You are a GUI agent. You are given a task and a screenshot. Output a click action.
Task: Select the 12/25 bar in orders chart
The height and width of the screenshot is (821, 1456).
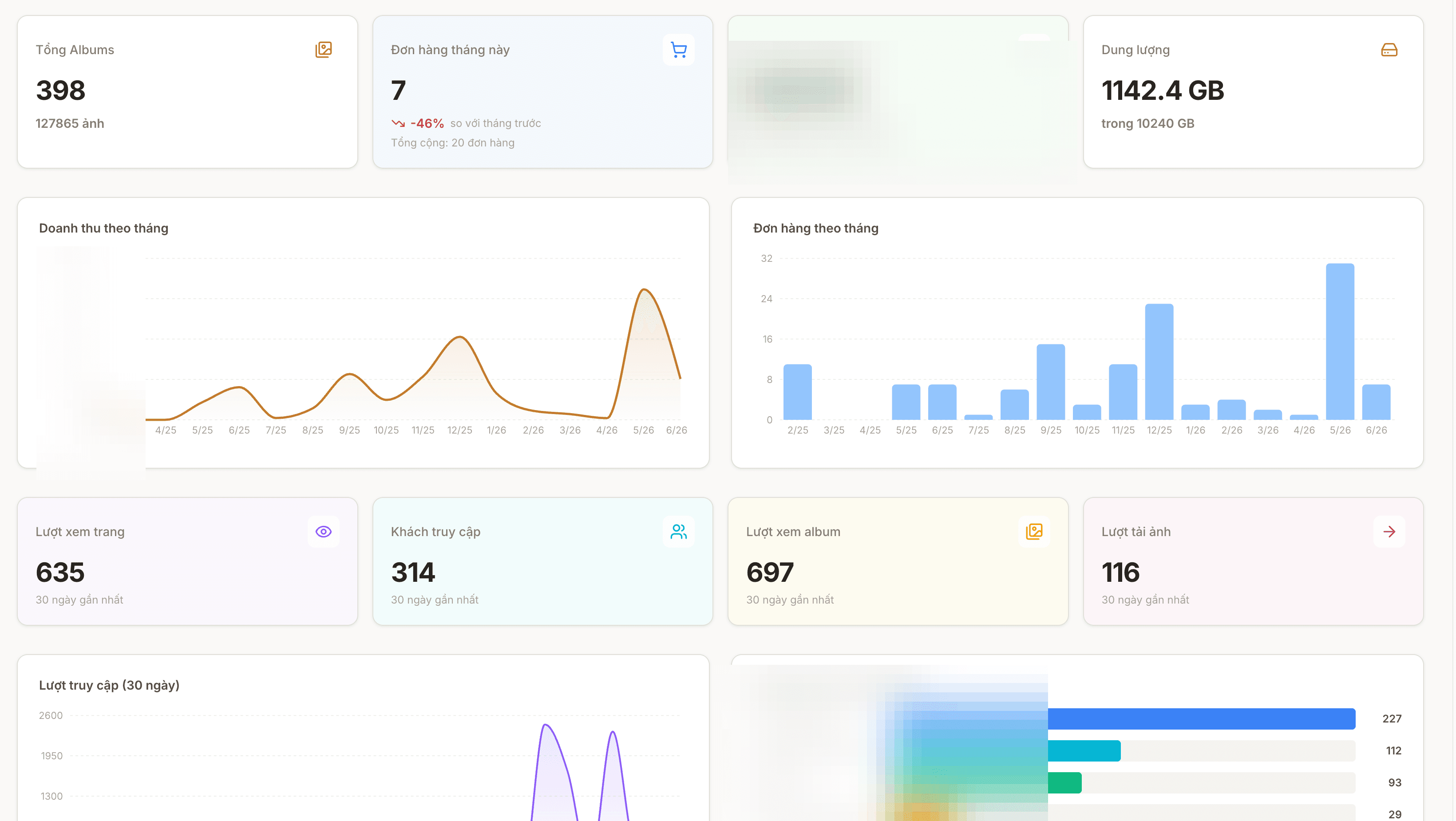pyautogui.click(x=1159, y=362)
